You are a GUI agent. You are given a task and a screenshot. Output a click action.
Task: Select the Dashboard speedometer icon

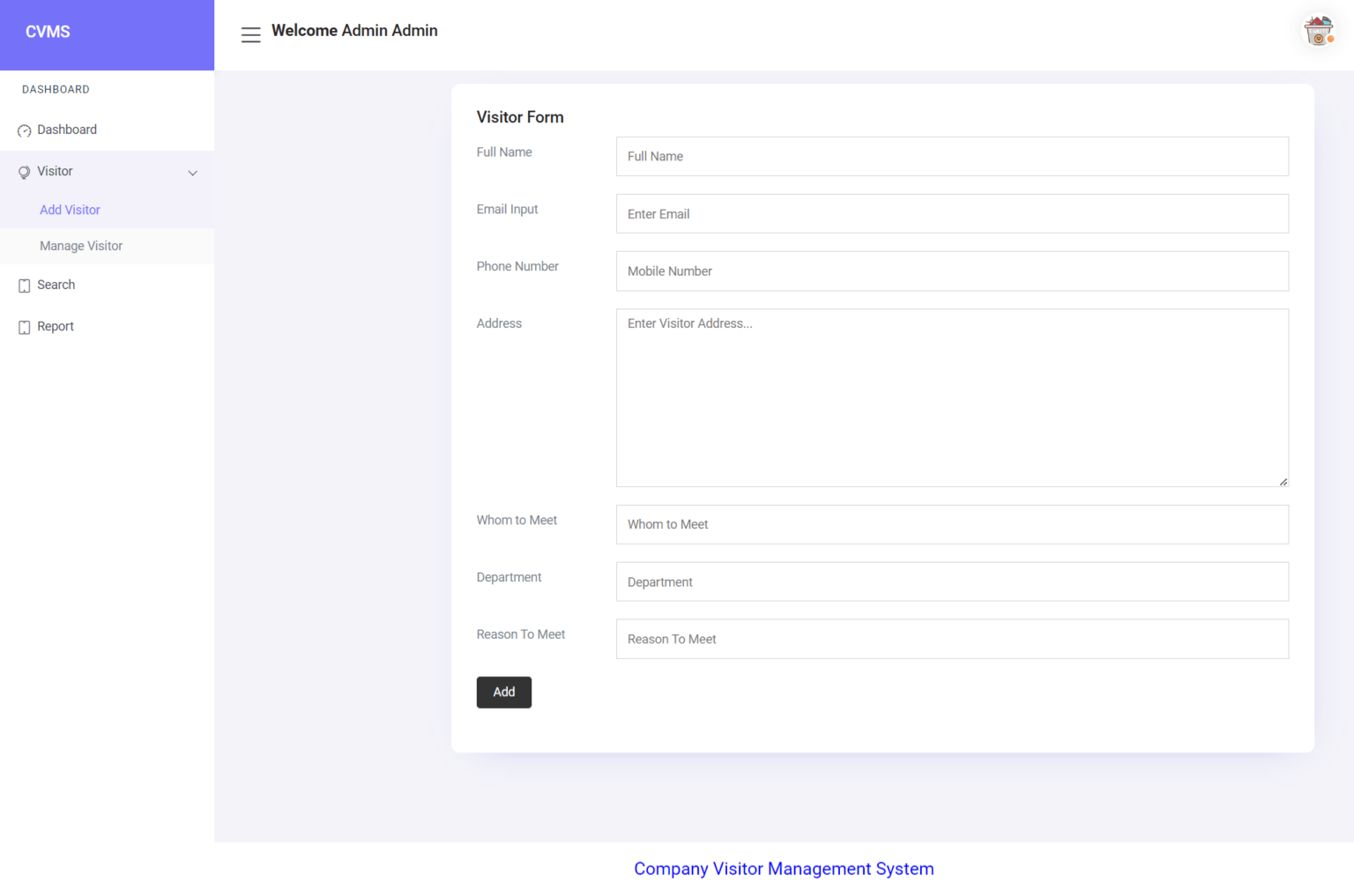pos(23,130)
